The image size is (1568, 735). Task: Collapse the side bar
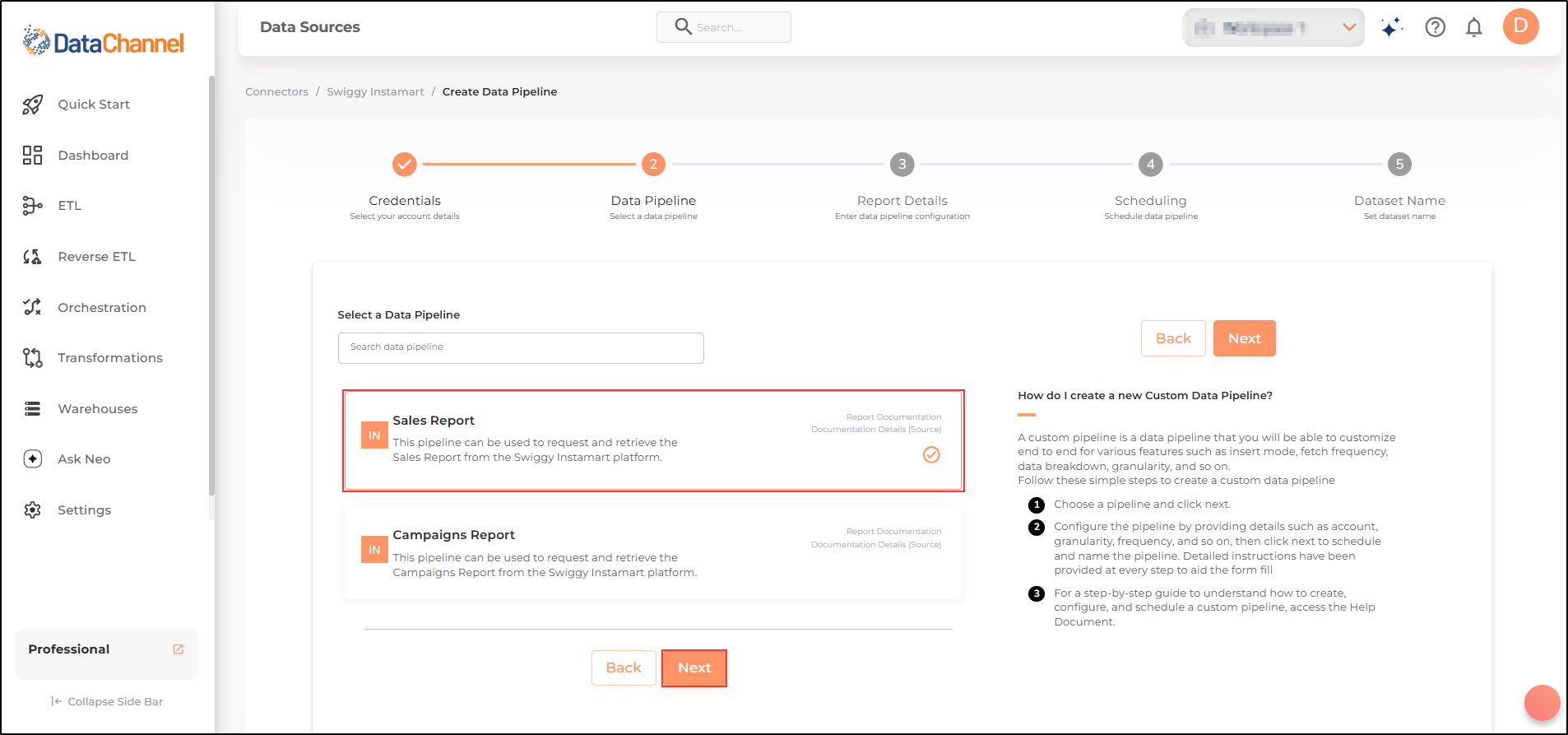[107, 702]
